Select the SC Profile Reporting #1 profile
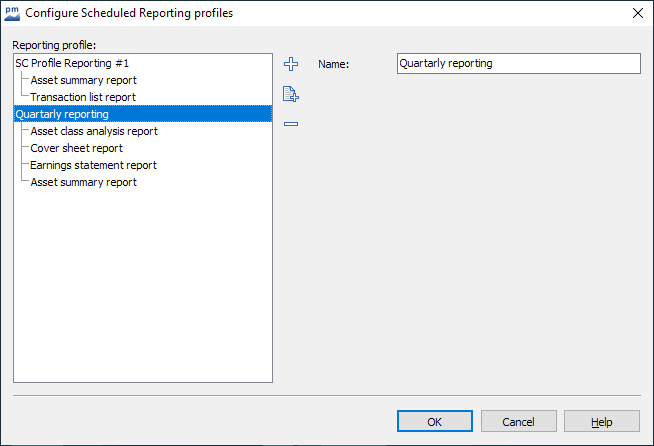Viewport: 654px width, 446px height. 72,63
